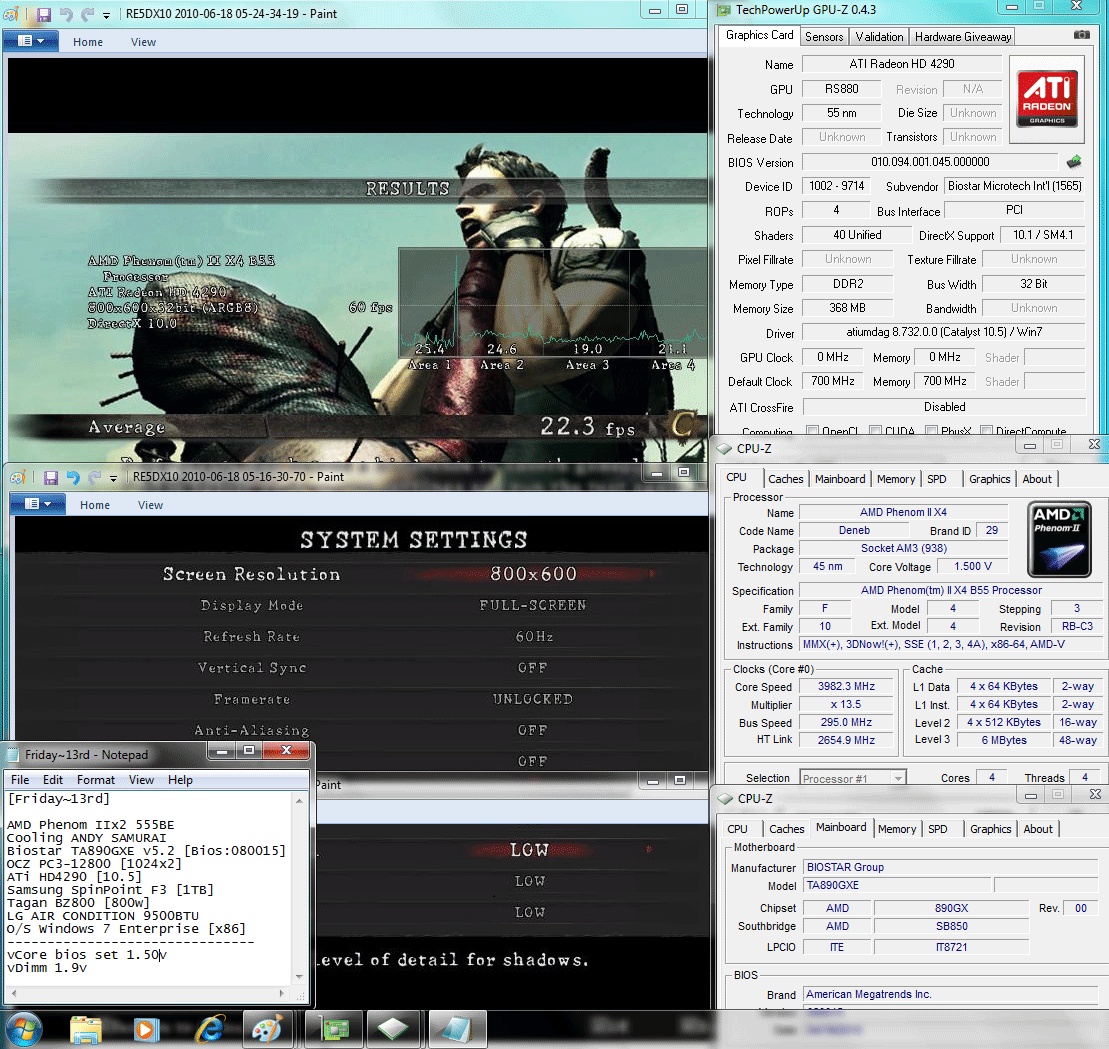Open Notepad Format menu
The width and height of the screenshot is (1109, 1049).
click(95, 779)
